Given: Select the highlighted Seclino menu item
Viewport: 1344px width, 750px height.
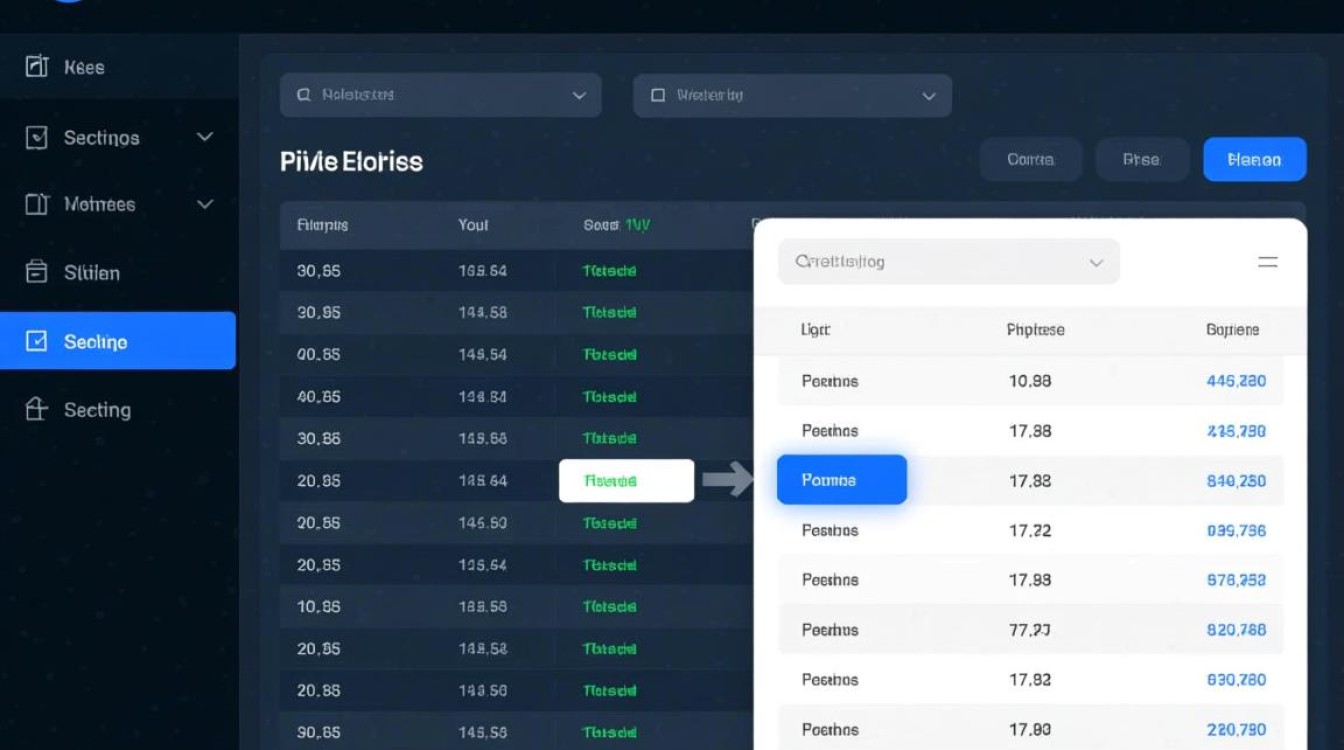Looking at the screenshot, I should tap(118, 341).
